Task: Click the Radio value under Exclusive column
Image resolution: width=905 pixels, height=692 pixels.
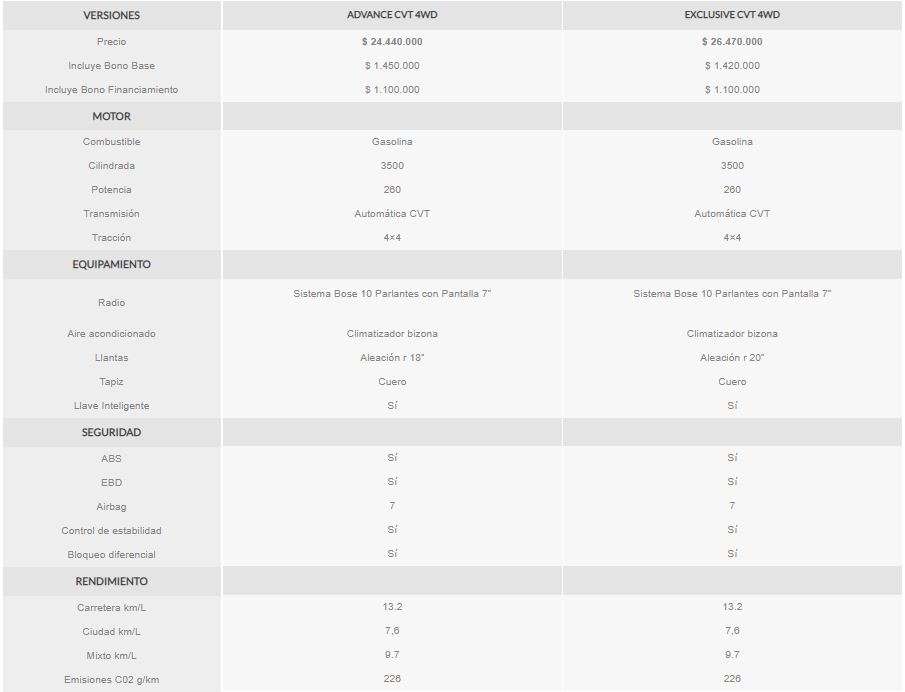Action: coord(732,294)
